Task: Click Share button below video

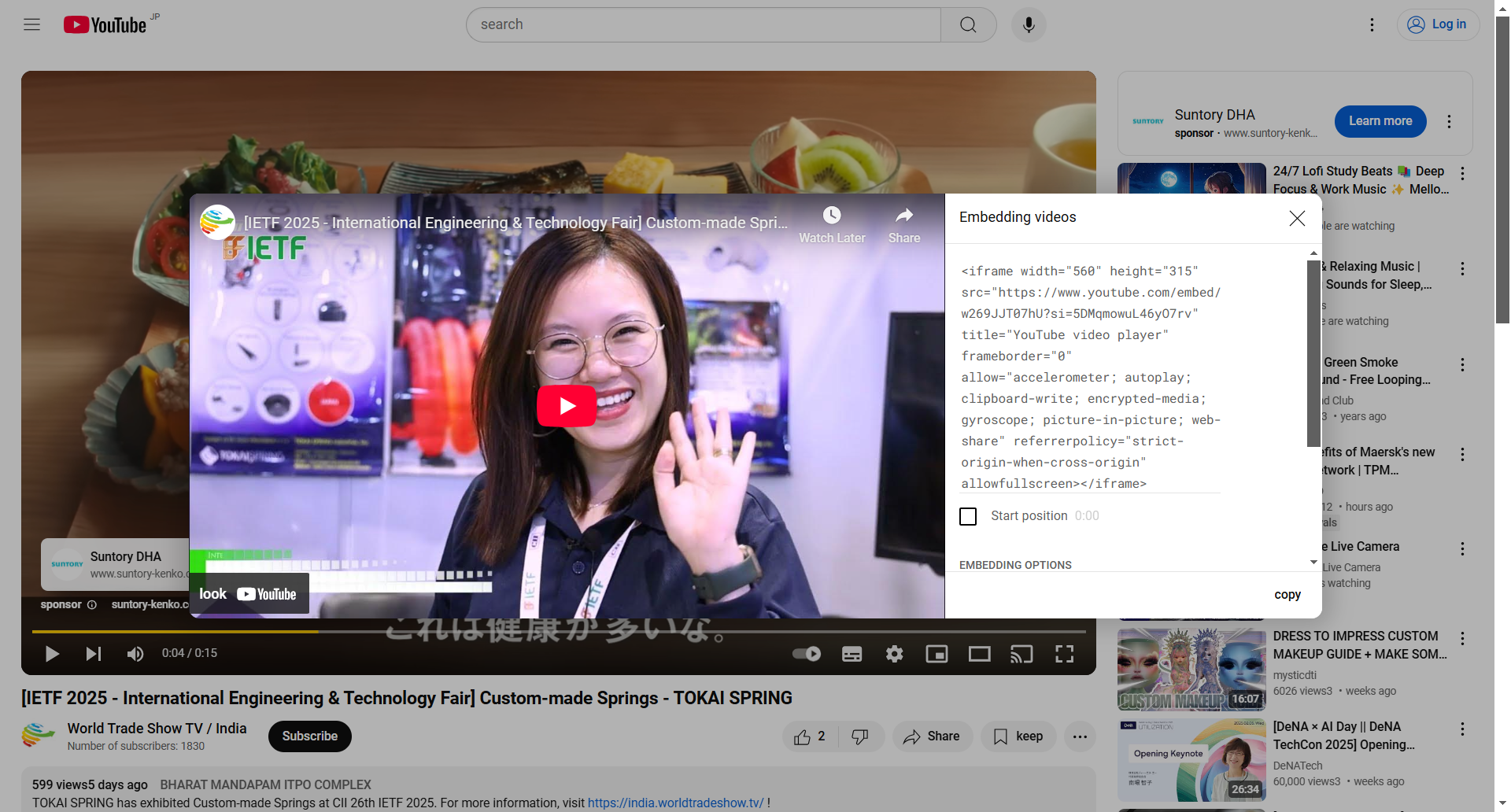Action: [932, 736]
